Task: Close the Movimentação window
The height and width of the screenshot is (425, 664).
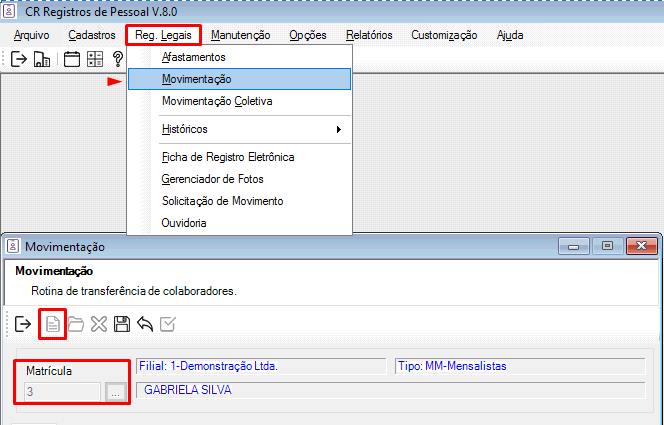Action: tap(642, 246)
